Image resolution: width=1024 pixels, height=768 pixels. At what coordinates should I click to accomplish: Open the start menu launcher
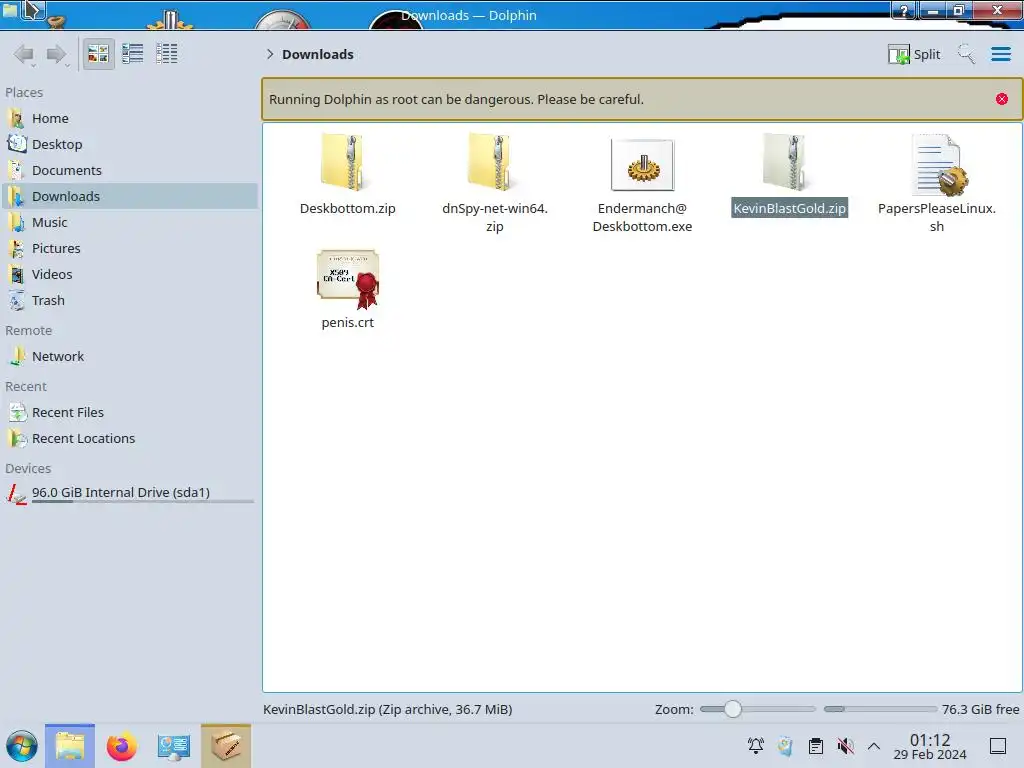tap(22, 746)
